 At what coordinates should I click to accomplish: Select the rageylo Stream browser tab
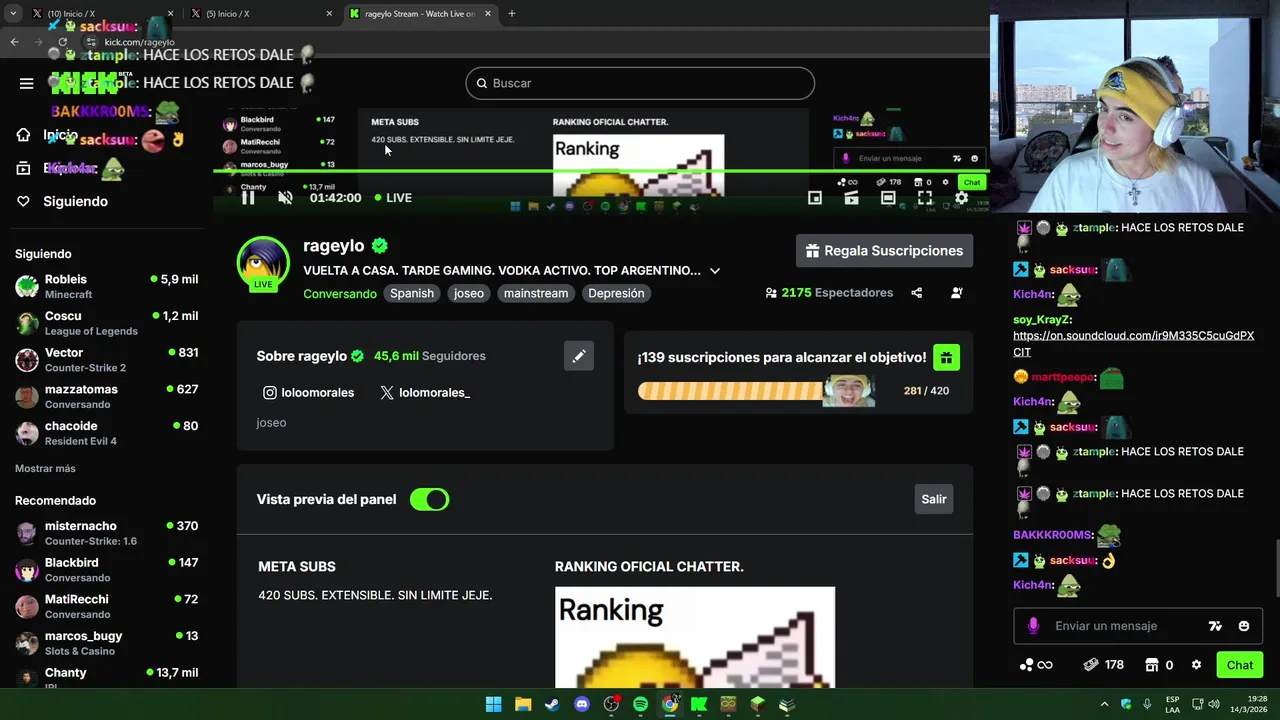tap(420, 14)
